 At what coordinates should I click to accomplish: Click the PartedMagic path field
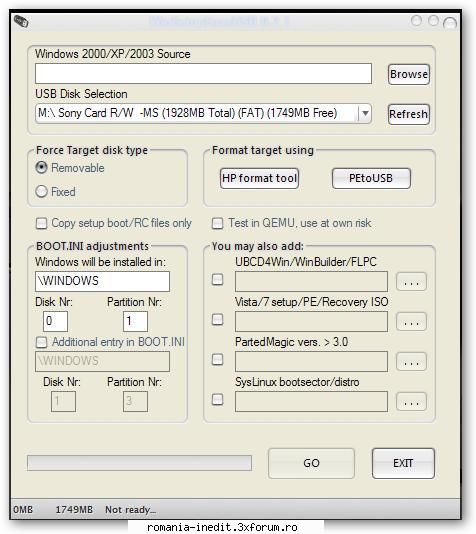[311, 361]
